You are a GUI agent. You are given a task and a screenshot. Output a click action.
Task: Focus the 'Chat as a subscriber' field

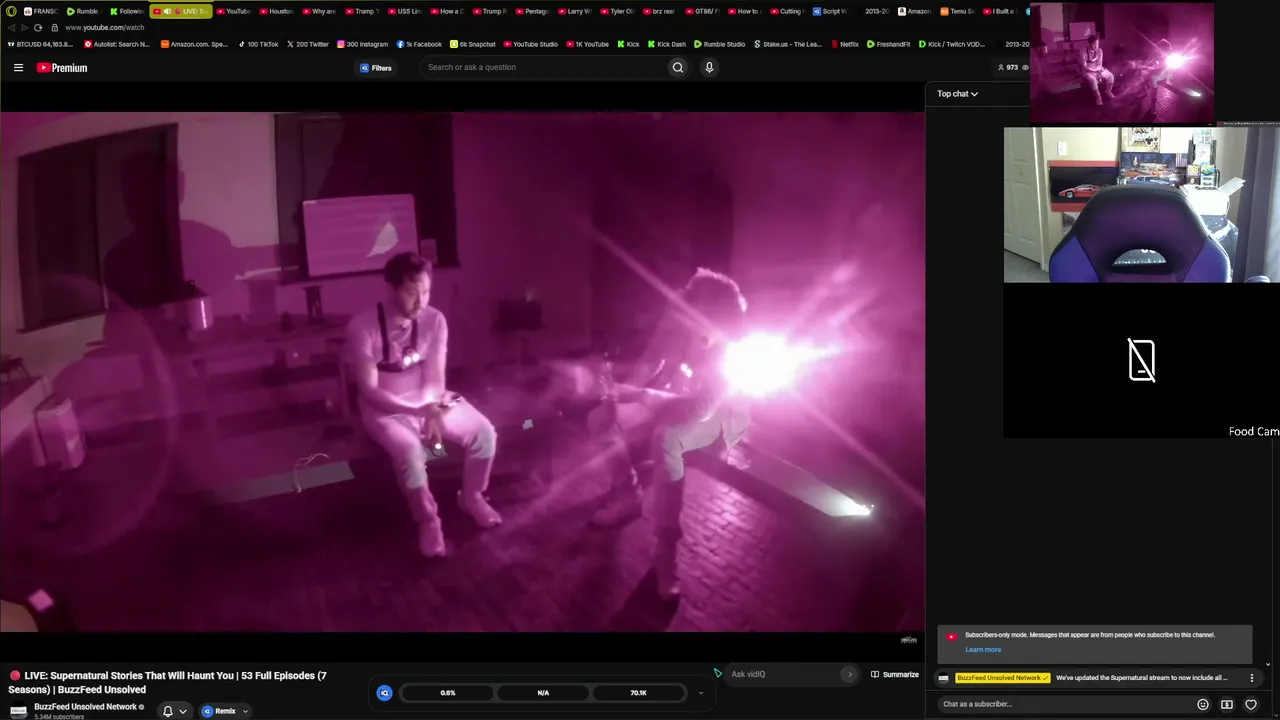1065,704
